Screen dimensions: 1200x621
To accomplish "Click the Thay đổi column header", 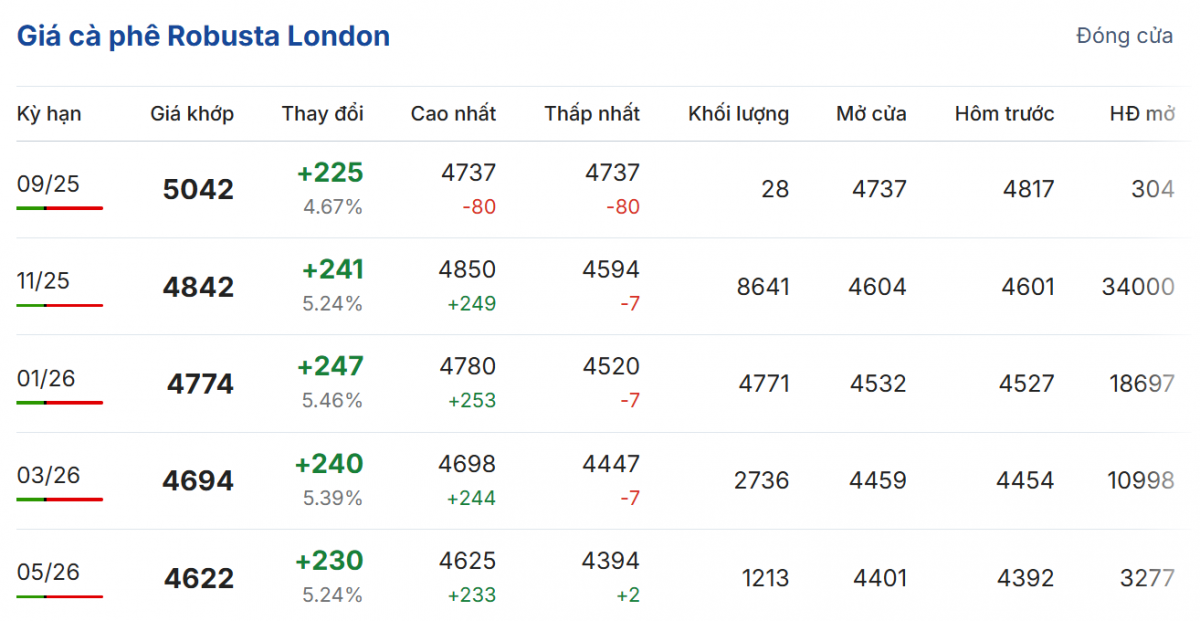I will (x=322, y=114).
